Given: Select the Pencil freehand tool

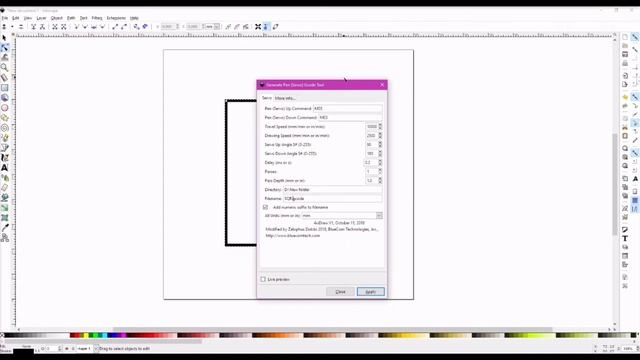Looking at the screenshot, I should [4, 138].
